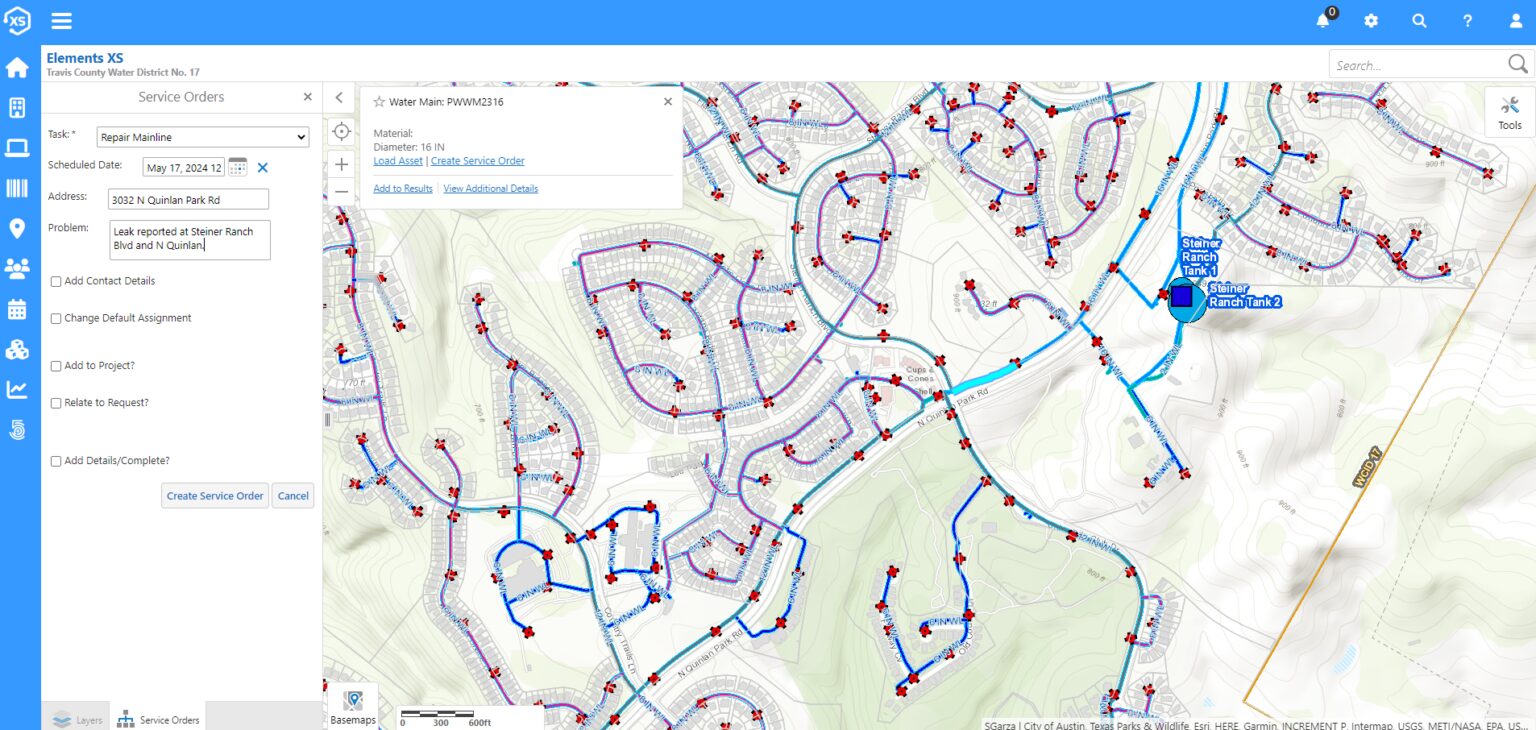This screenshot has width=1536, height=730.
Task: Open the notifications bell icon
Action: (1323, 20)
